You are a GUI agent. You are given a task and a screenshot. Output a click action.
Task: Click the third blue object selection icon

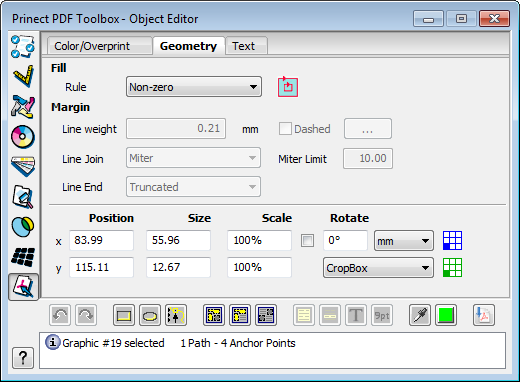pos(266,315)
